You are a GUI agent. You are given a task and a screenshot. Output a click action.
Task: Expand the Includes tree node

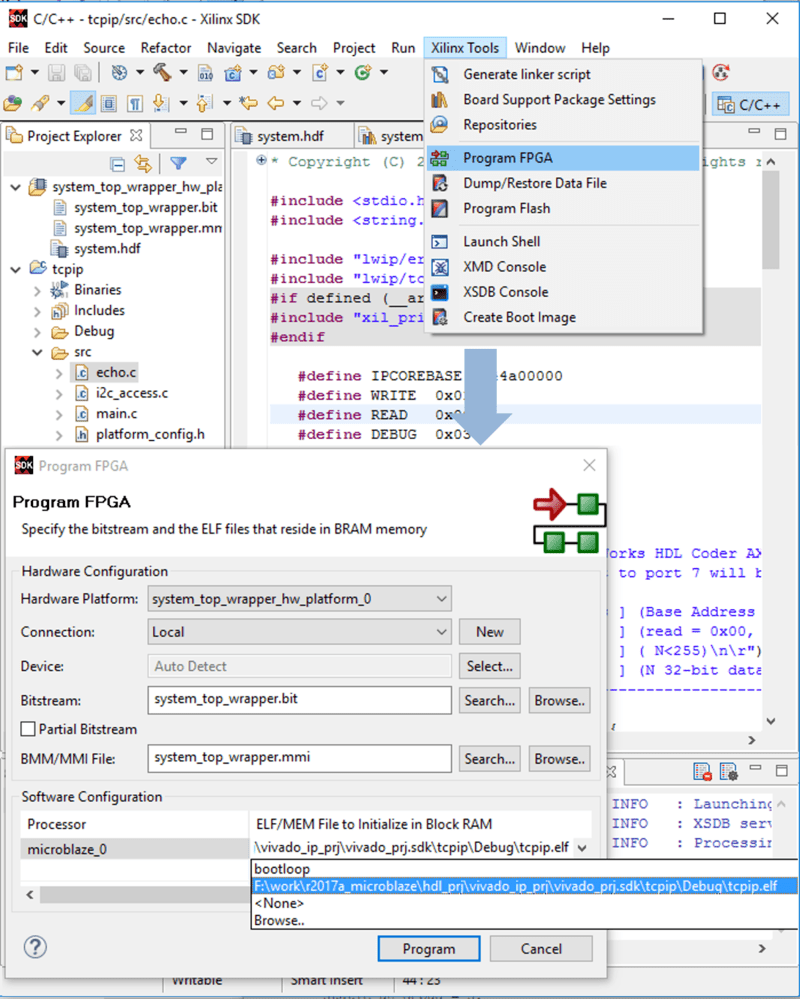(x=37, y=312)
